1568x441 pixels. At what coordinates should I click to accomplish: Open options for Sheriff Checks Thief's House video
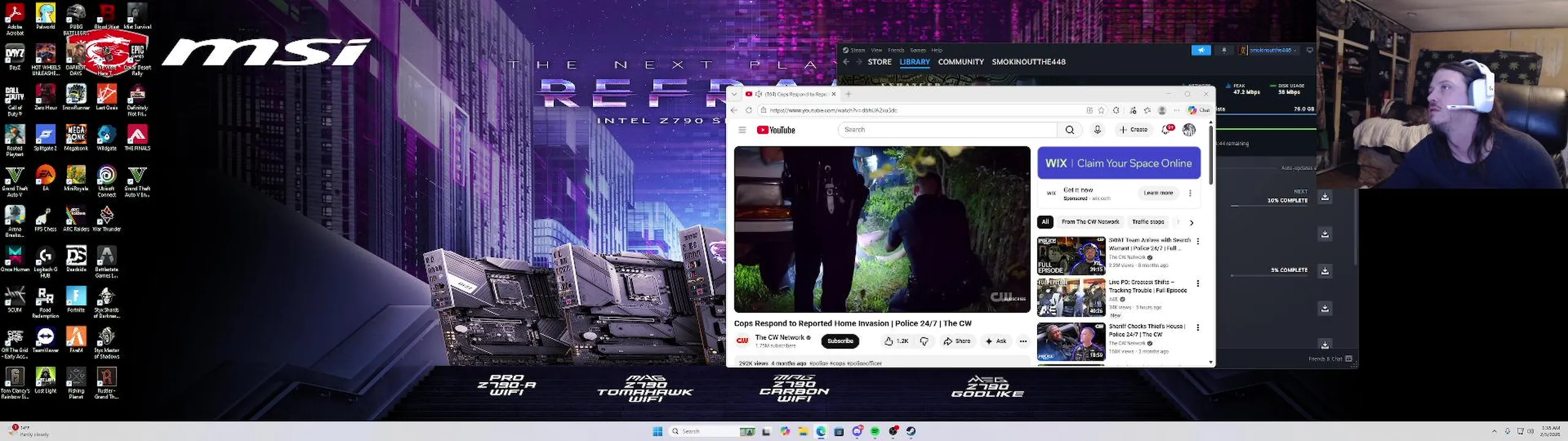1198,328
